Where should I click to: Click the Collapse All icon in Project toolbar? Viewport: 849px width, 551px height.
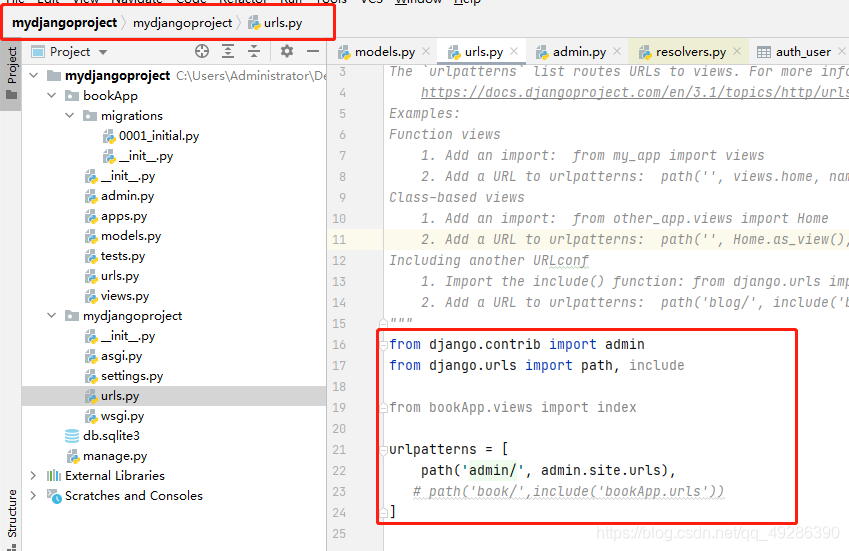254,51
